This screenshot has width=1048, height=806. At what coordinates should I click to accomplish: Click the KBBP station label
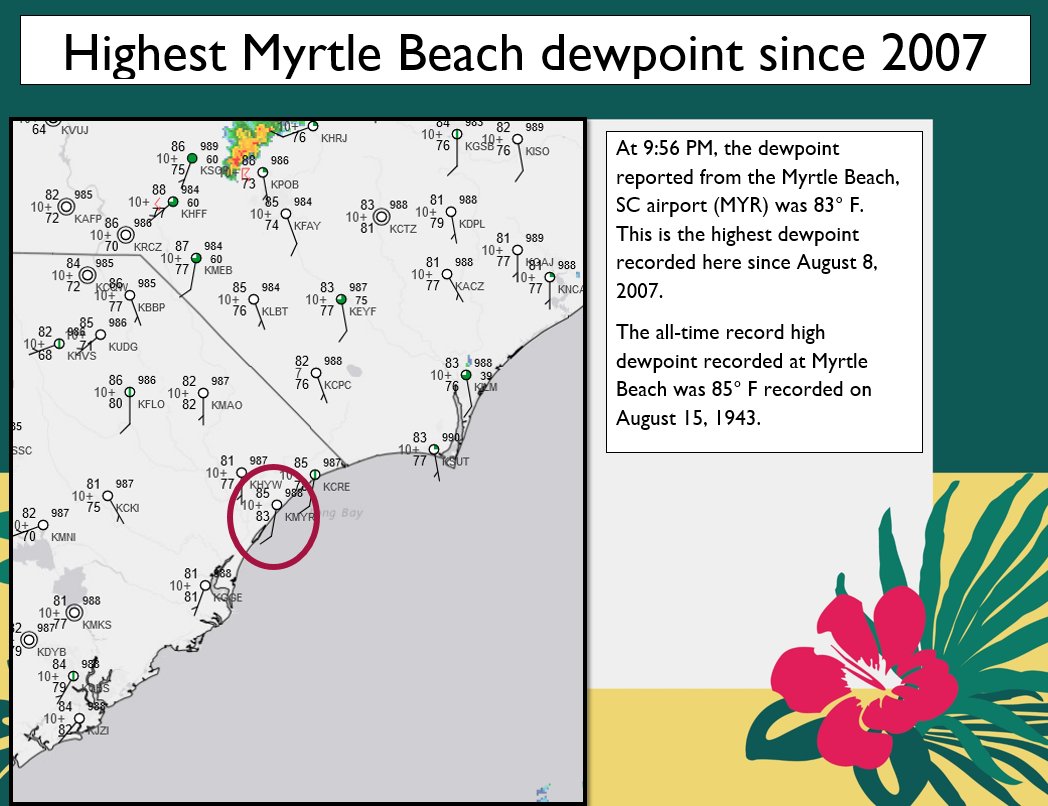(x=151, y=307)
